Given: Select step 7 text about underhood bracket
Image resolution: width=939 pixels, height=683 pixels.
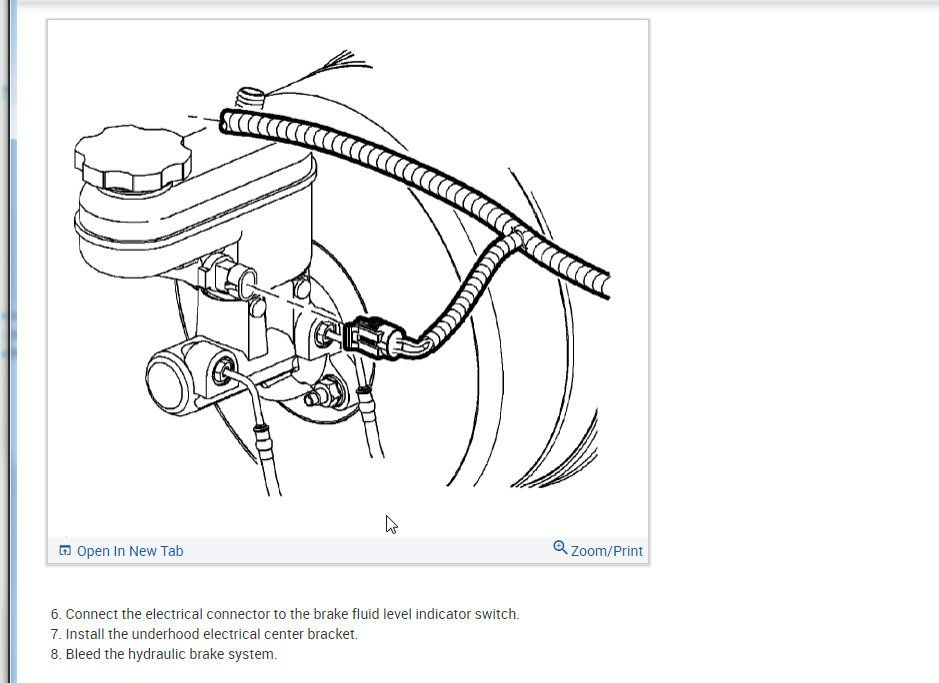Looking at the screenshot, I should [x=204, y=634].
